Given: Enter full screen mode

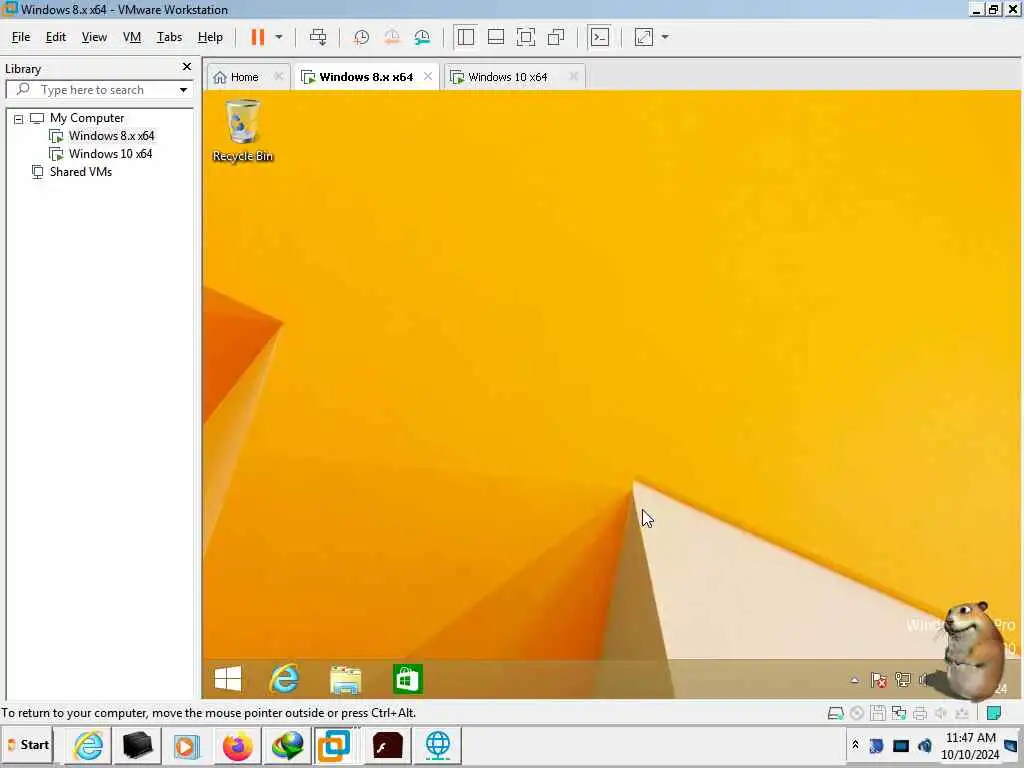Looking at the screenshot, I should 526,37.
